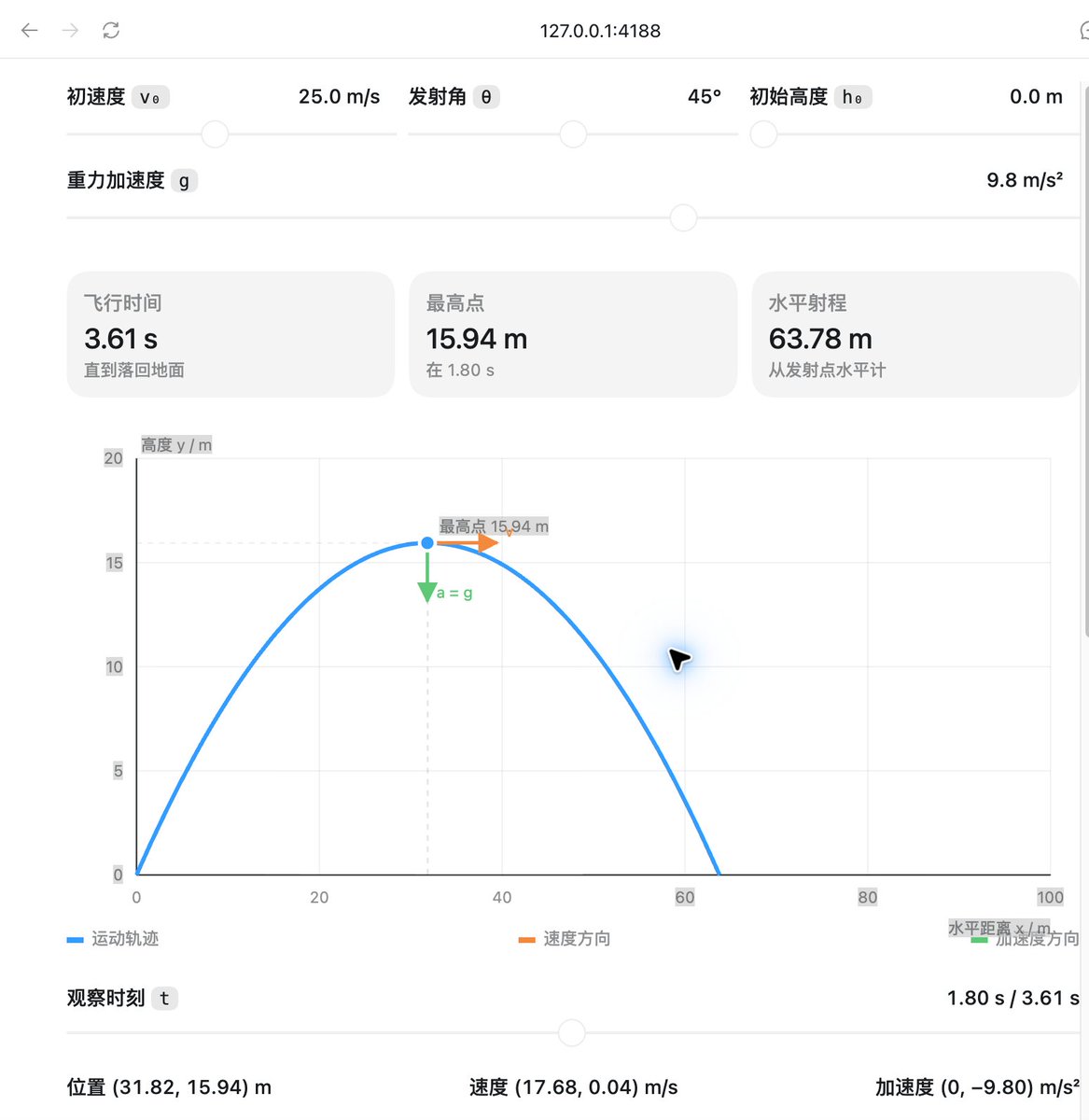The image size is (1089, 1120).
Task: Click the 发射角 θ slider handle
Action: [573, 134]
